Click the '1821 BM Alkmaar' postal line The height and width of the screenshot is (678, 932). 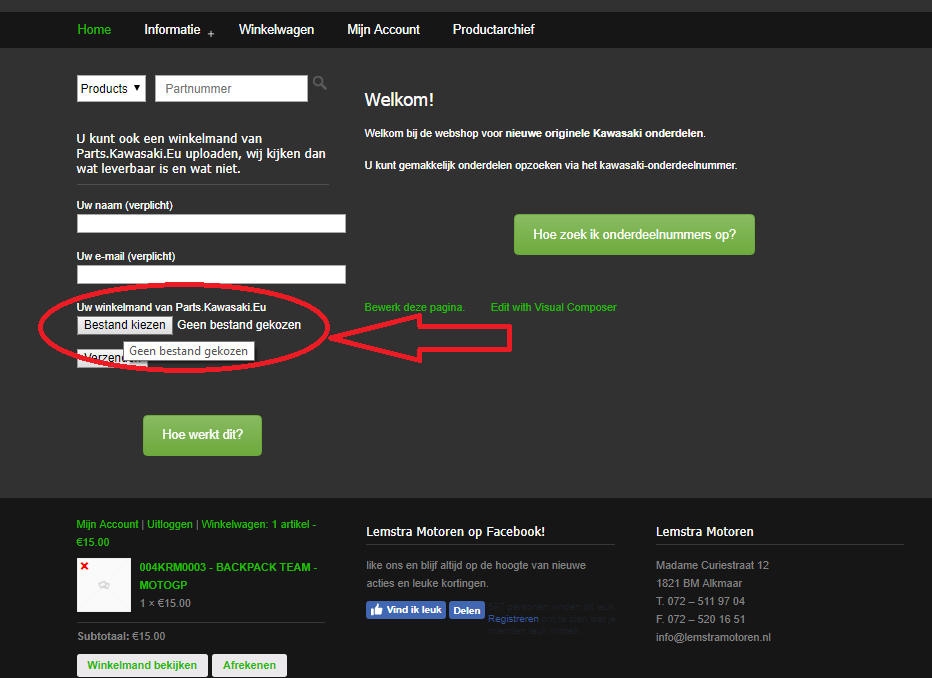point(699,584)
